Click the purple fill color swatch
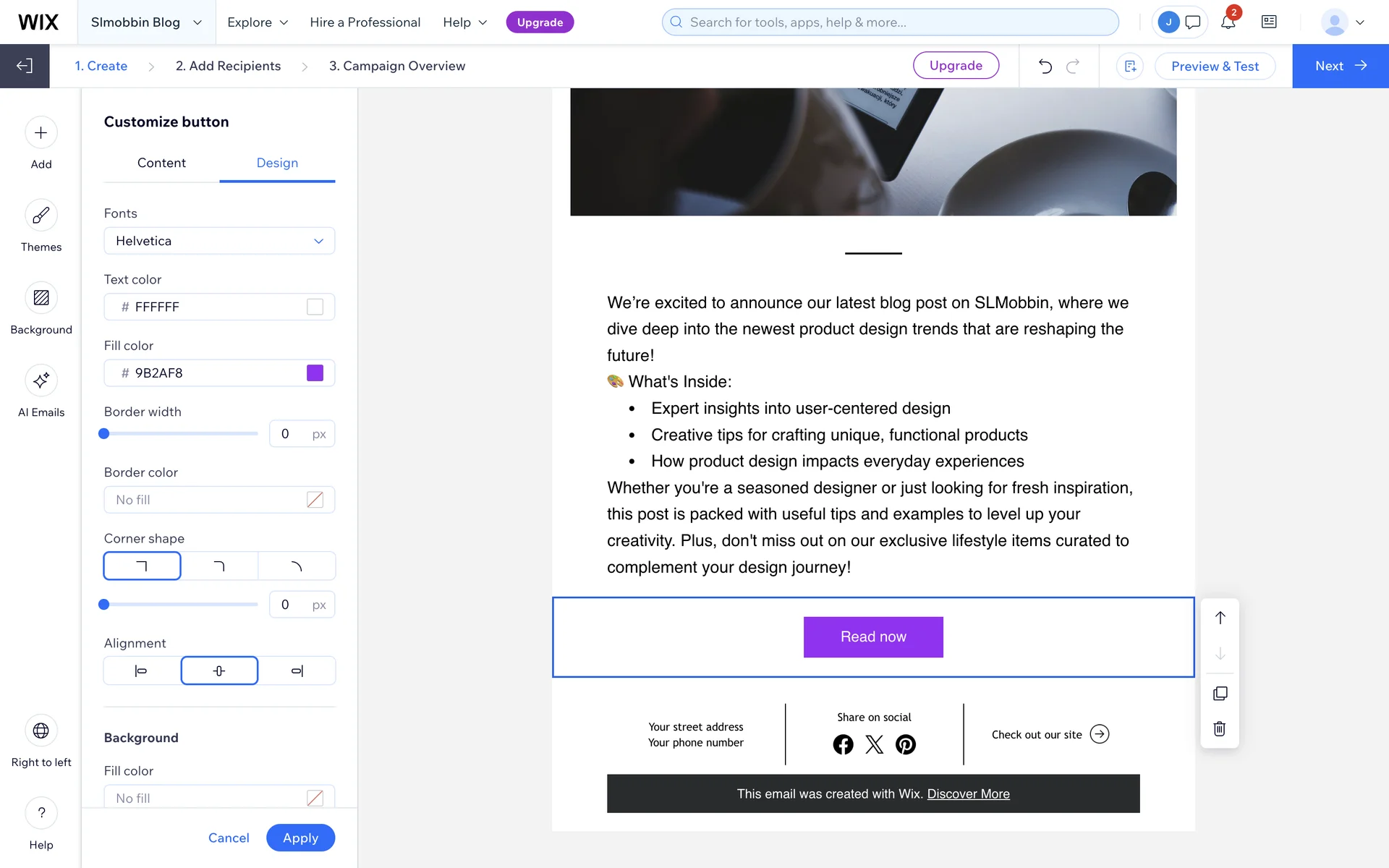 click(315, 373)
